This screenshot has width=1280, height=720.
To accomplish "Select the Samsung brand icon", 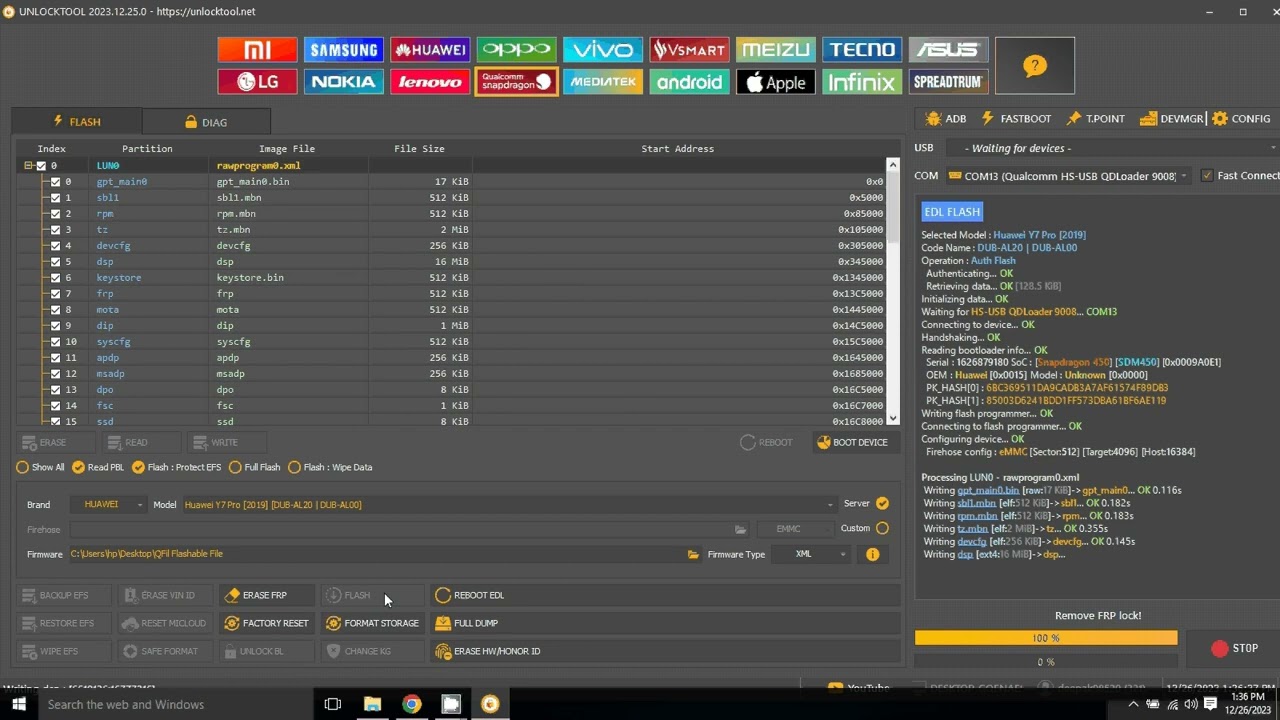I will 343,50.
